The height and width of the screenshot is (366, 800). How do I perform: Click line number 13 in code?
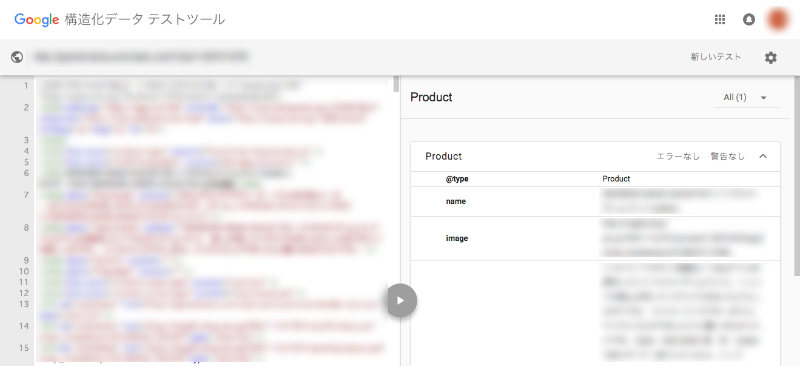tap(23, 304)
